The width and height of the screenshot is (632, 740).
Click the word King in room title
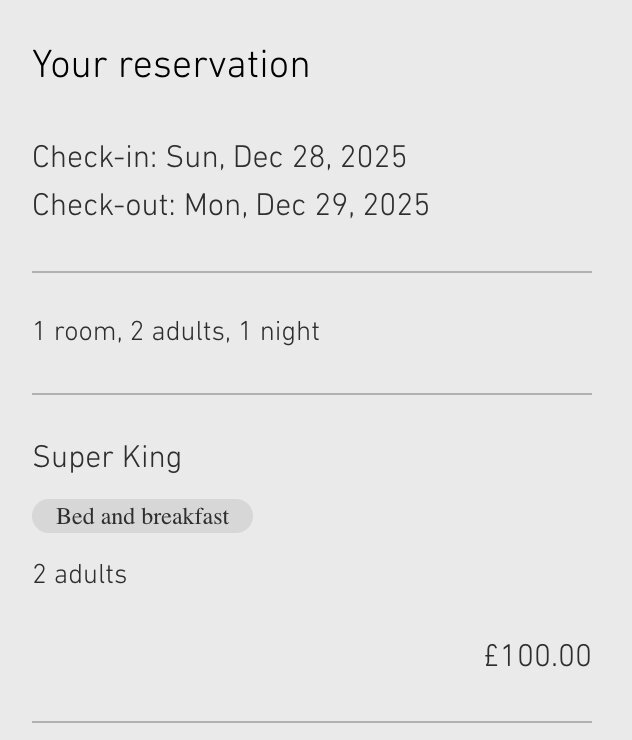pos(152,458)
